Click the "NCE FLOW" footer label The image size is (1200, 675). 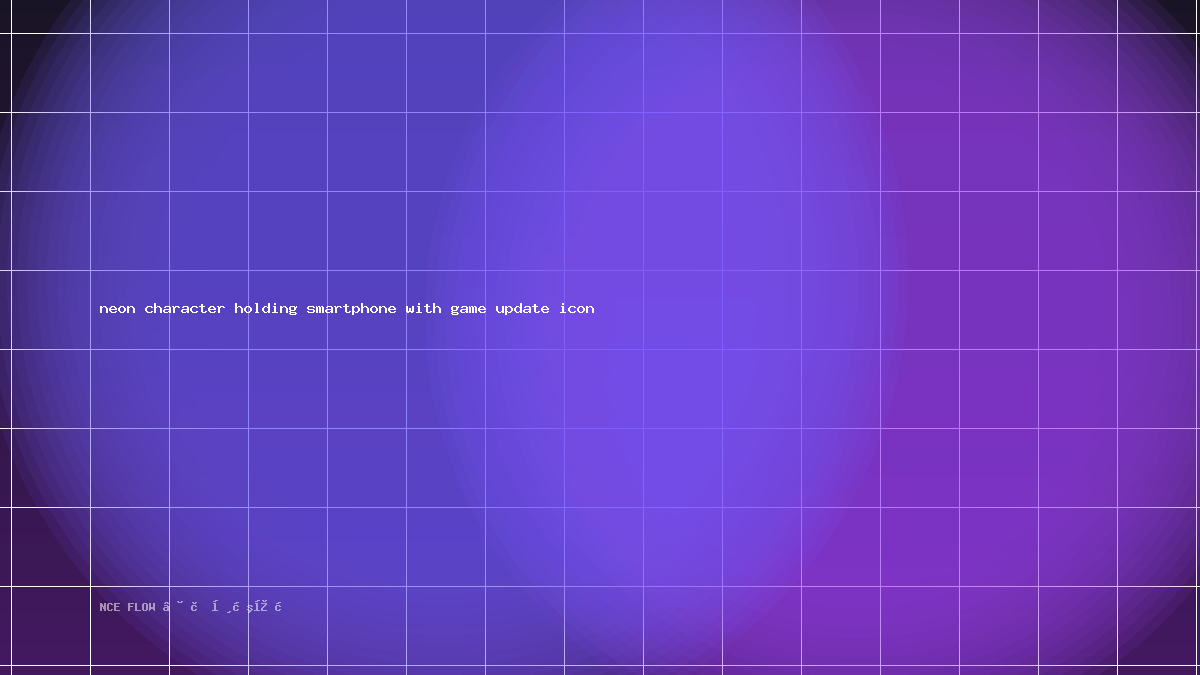click(x=128, y=607)
